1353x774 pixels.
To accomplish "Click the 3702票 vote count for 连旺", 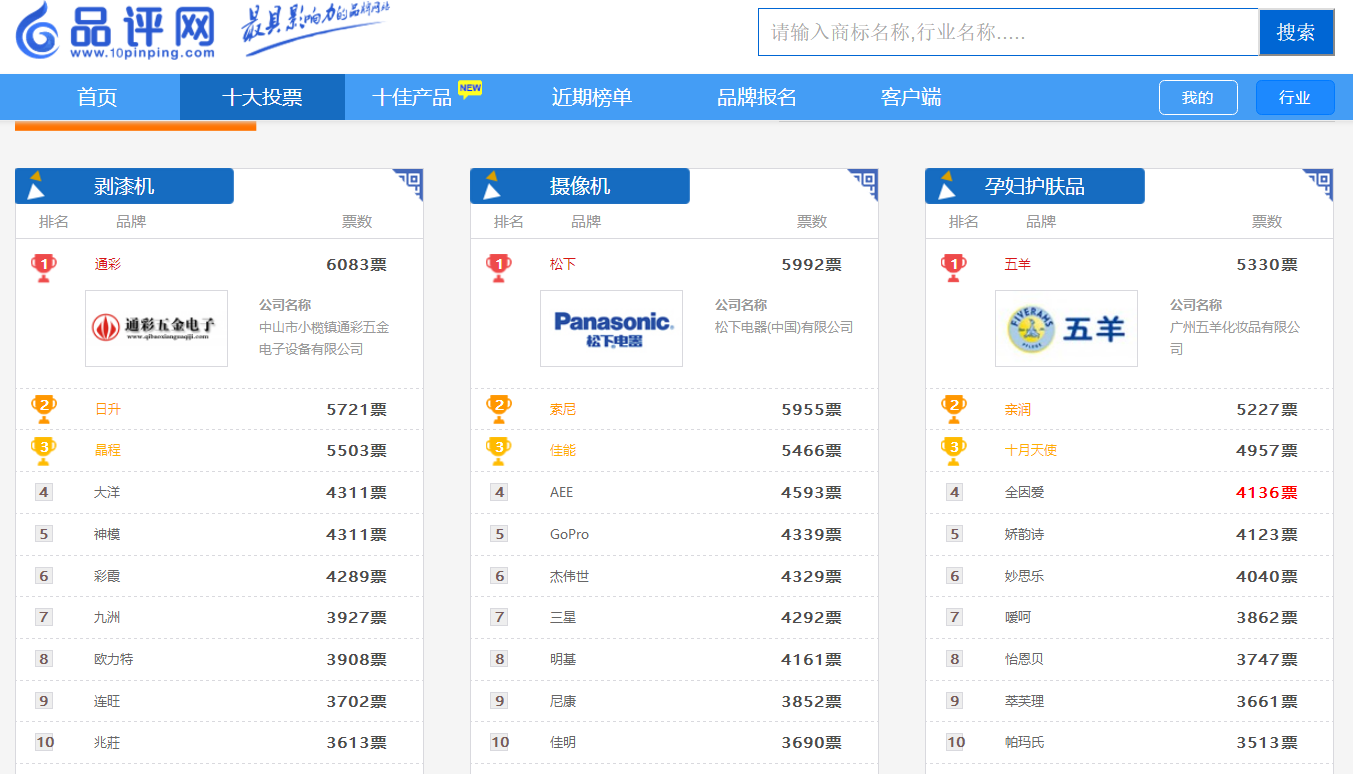I will (x=356, y=701).
